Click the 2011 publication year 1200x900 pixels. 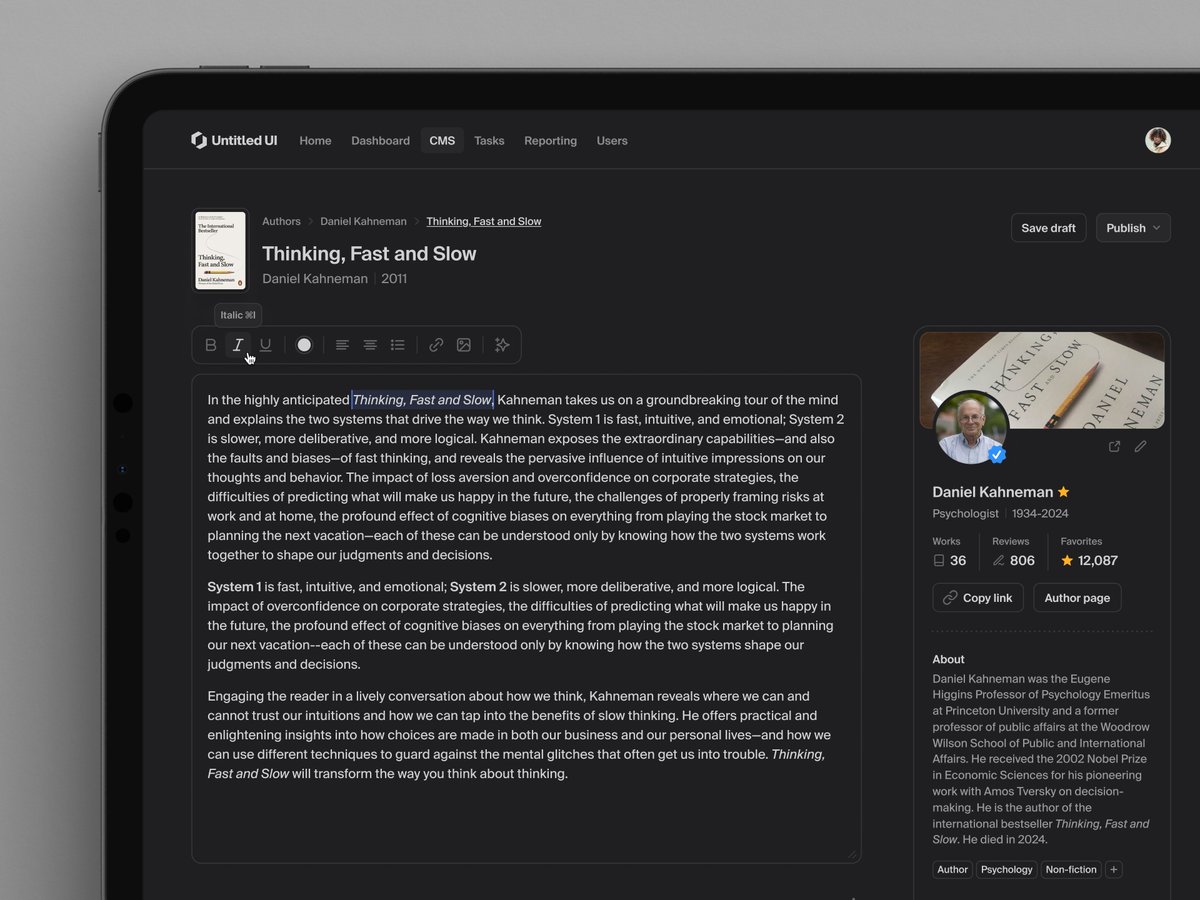pyautogui.click(x=394, y=279)
